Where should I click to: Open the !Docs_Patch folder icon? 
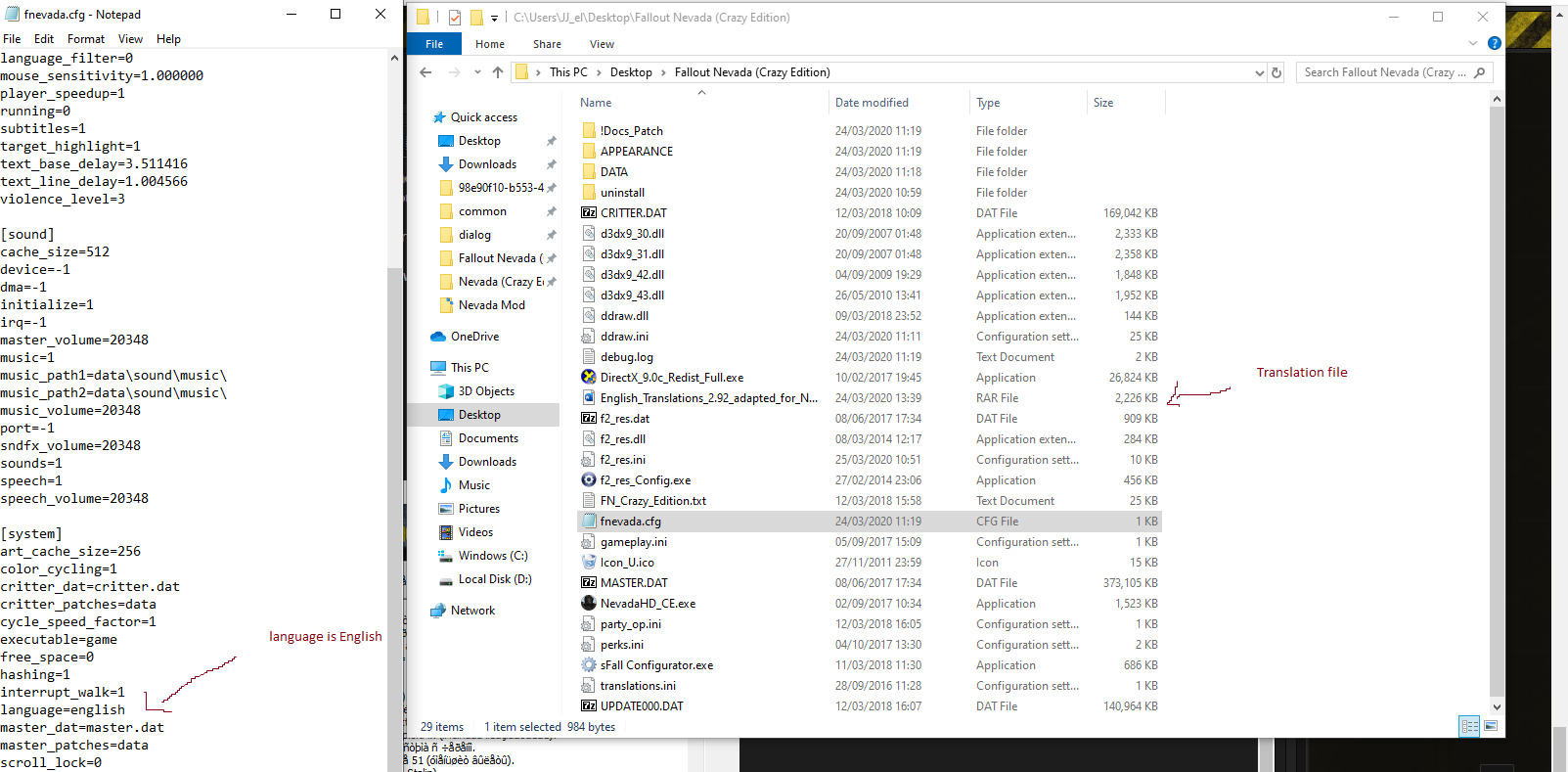click(589, 130)
